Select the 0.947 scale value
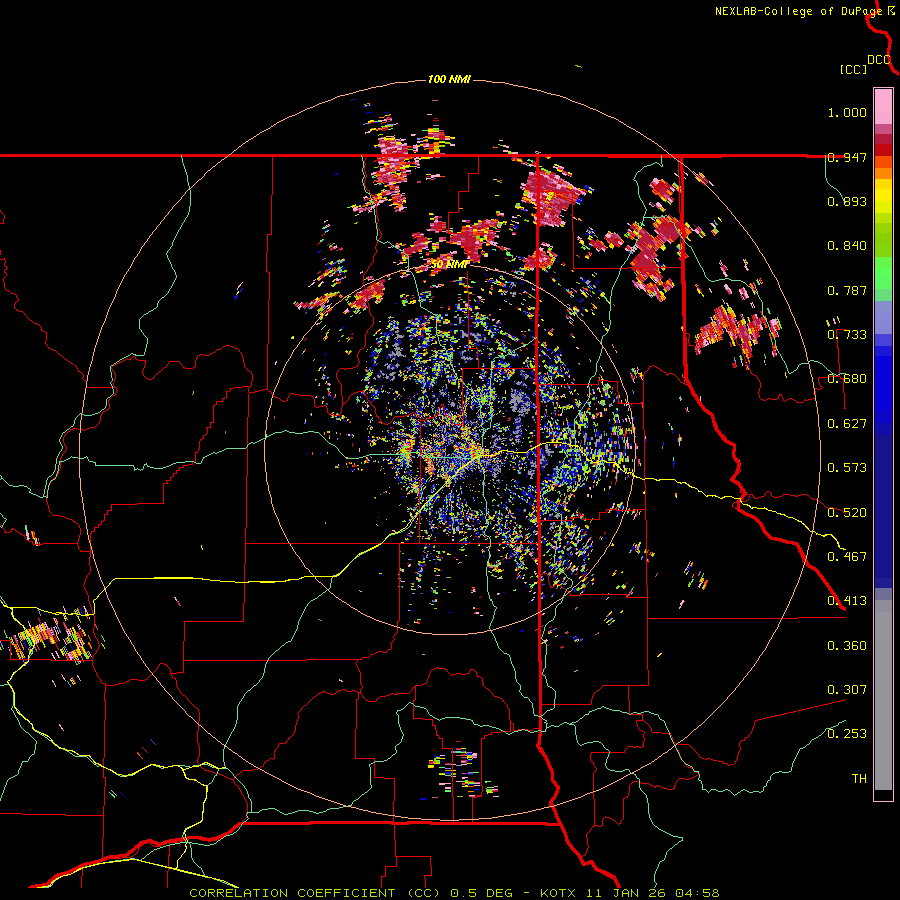This screenshot has width=900, height=900. point(847,157)
